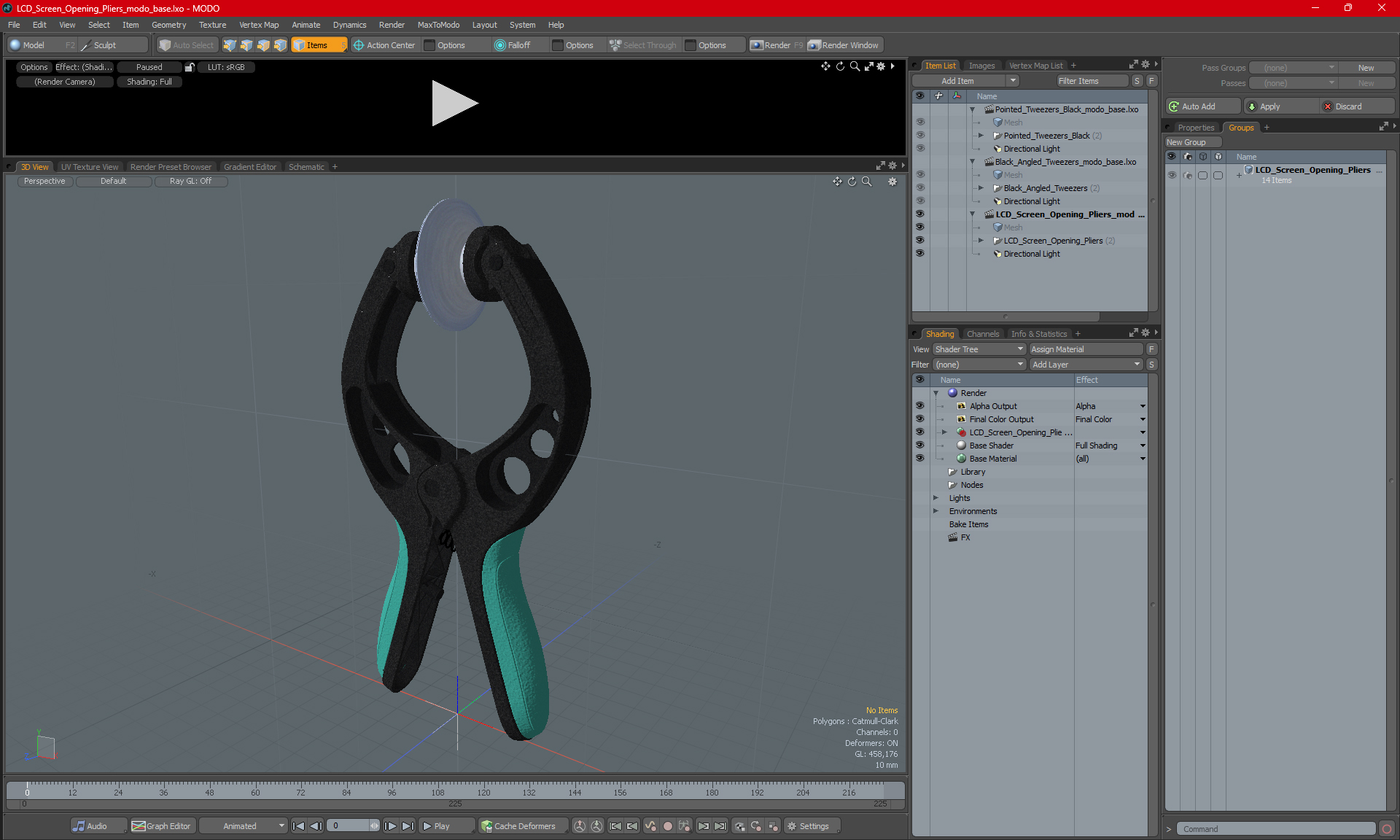Image resolution: width=1400 pixels, height=840 pixels.
Task: Switch to UV Texture View tab
Action: tap(89, 167)
